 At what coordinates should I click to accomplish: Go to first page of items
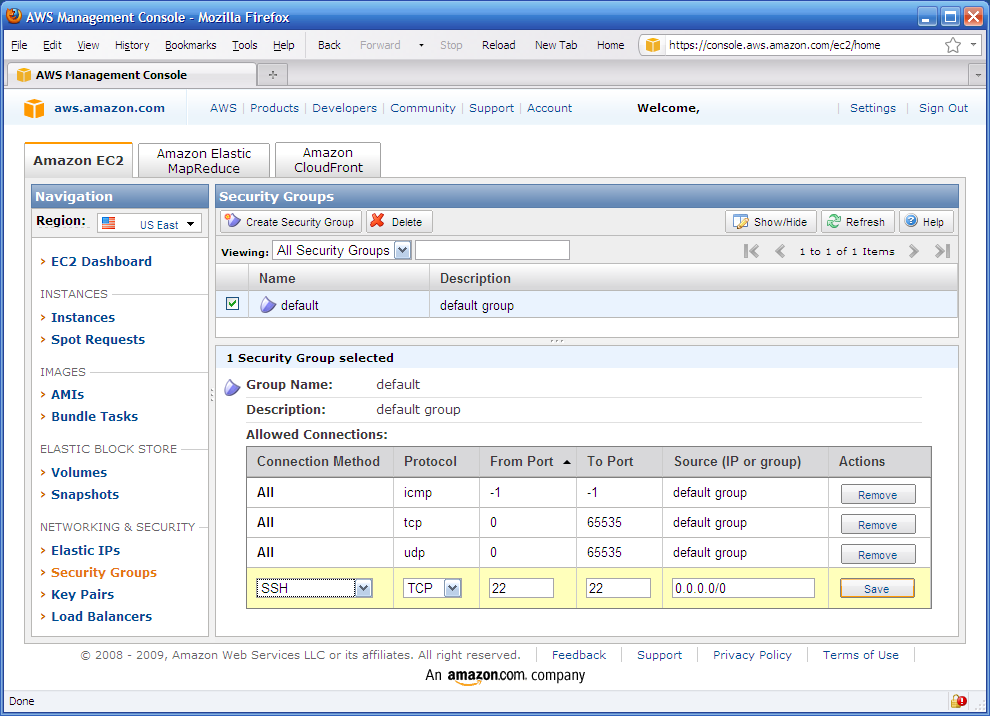[x=751, y=251]
